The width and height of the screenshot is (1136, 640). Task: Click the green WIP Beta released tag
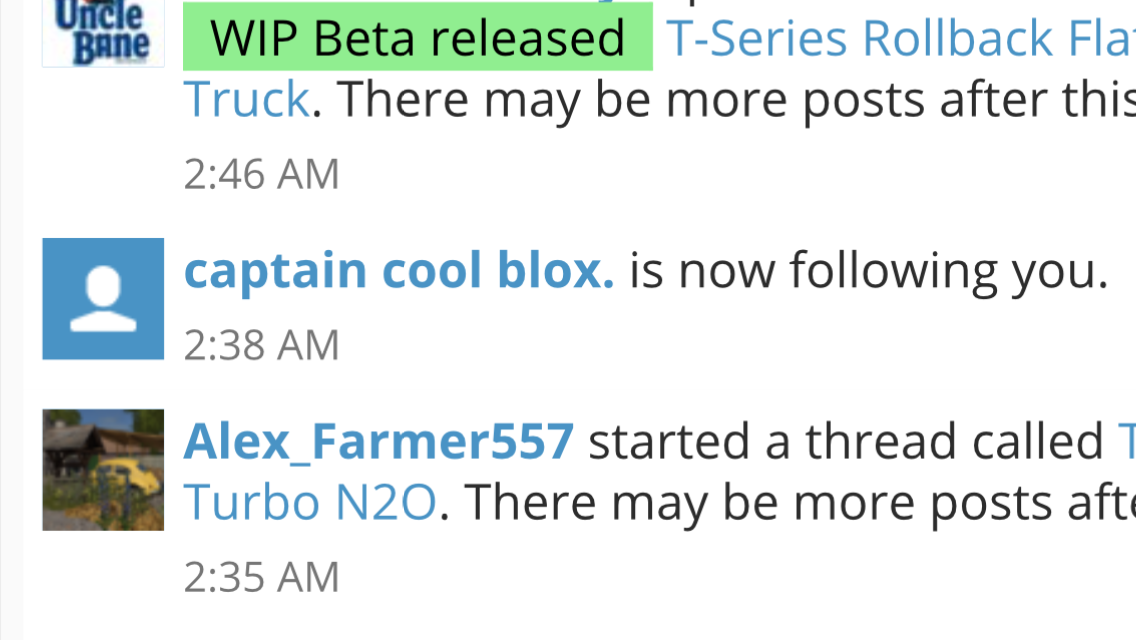click(x=417, y=37)
